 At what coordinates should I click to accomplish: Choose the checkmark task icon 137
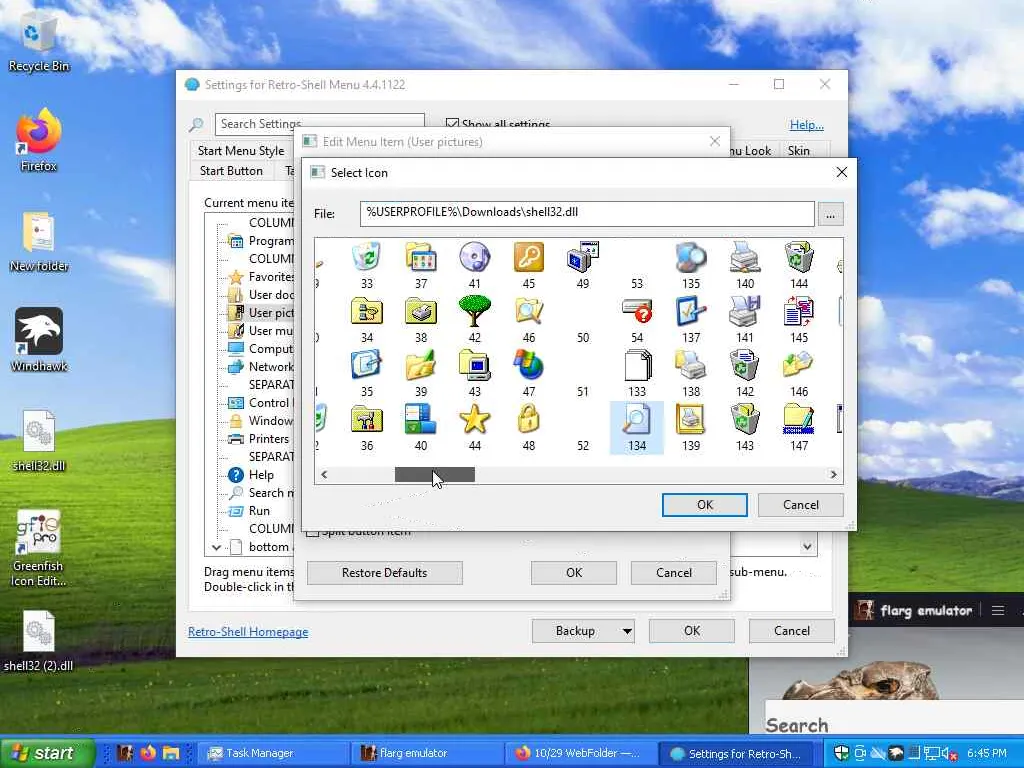pos(691,311)
